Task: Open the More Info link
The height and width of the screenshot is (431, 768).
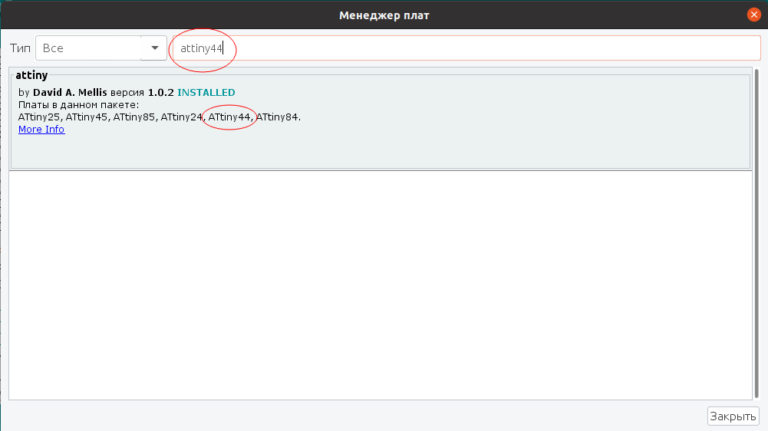Action: [x=41, y=129]
